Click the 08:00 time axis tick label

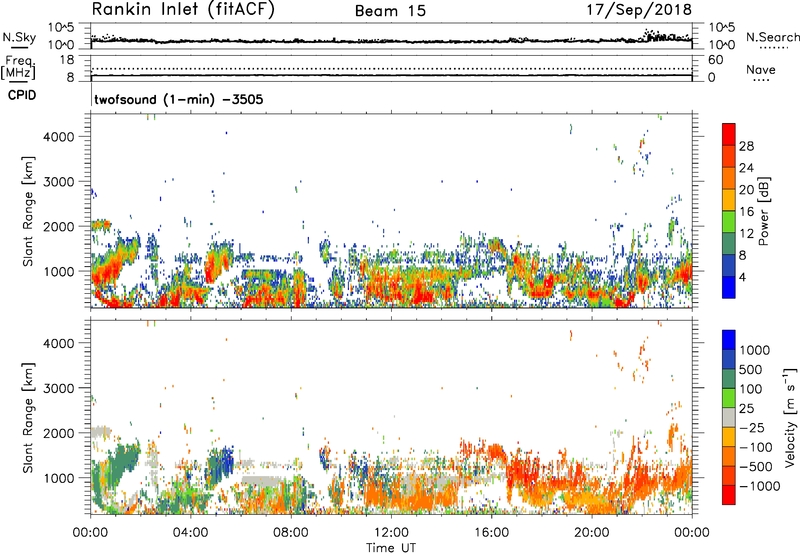pos(290,533)
